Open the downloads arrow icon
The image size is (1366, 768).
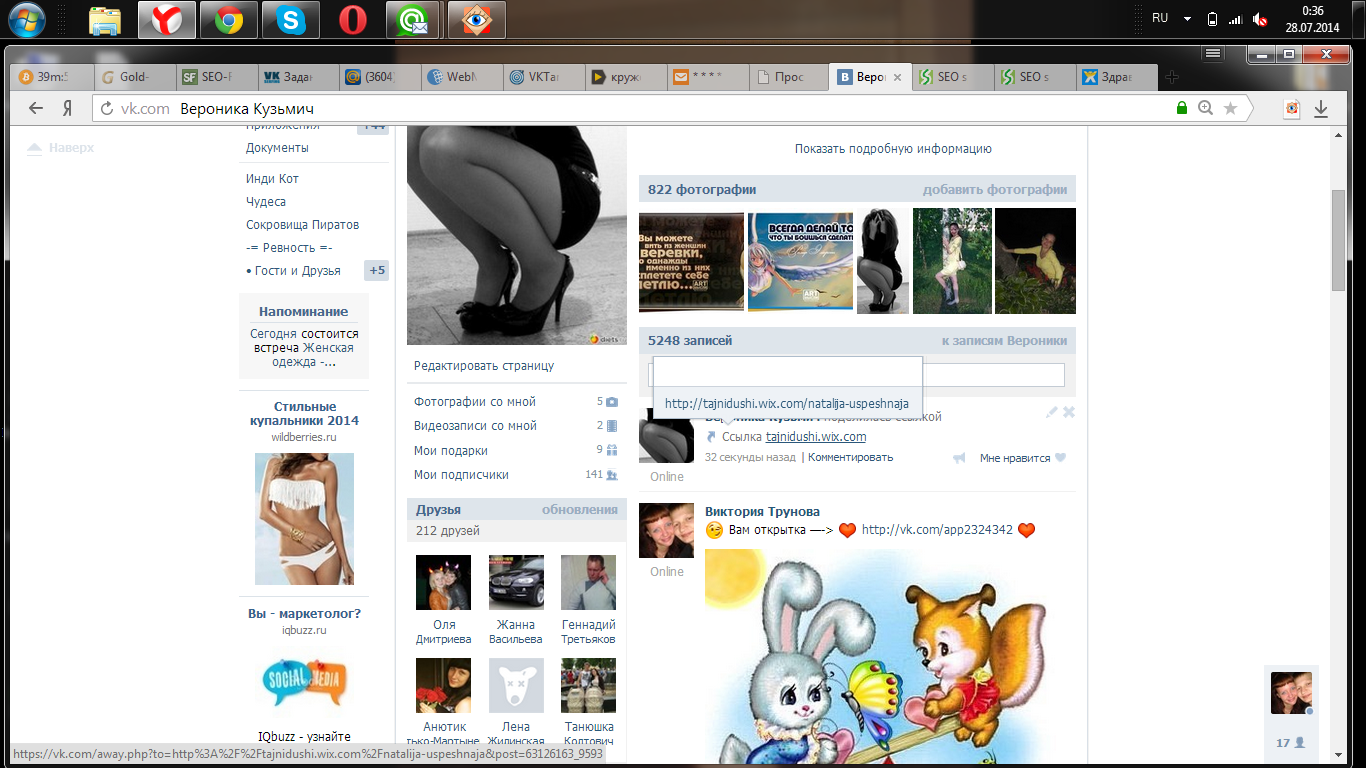pyautogui.click(x=1321, y=108)
